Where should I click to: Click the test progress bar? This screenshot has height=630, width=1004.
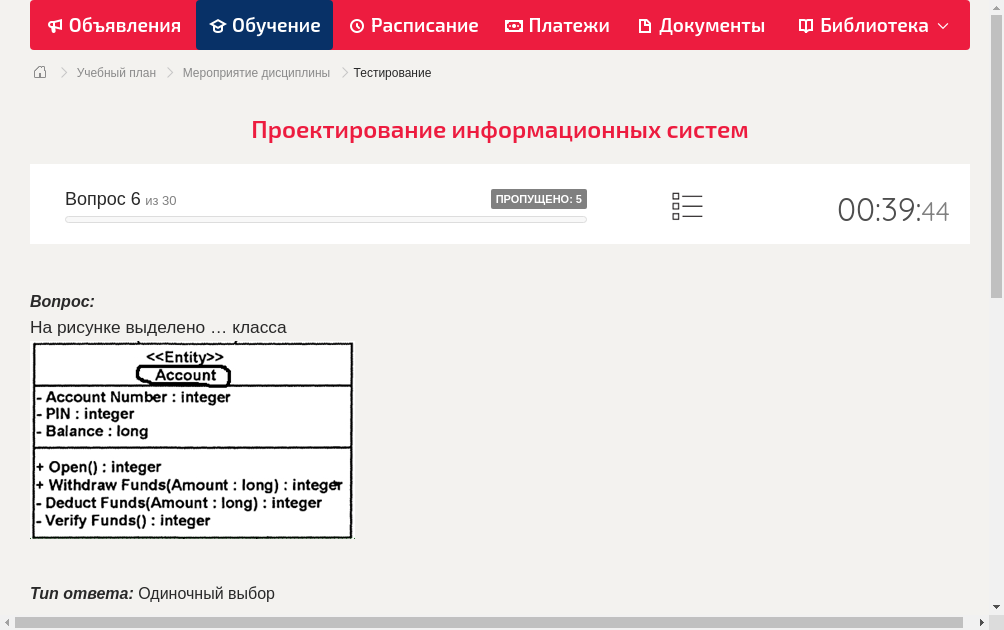(325, 219)
